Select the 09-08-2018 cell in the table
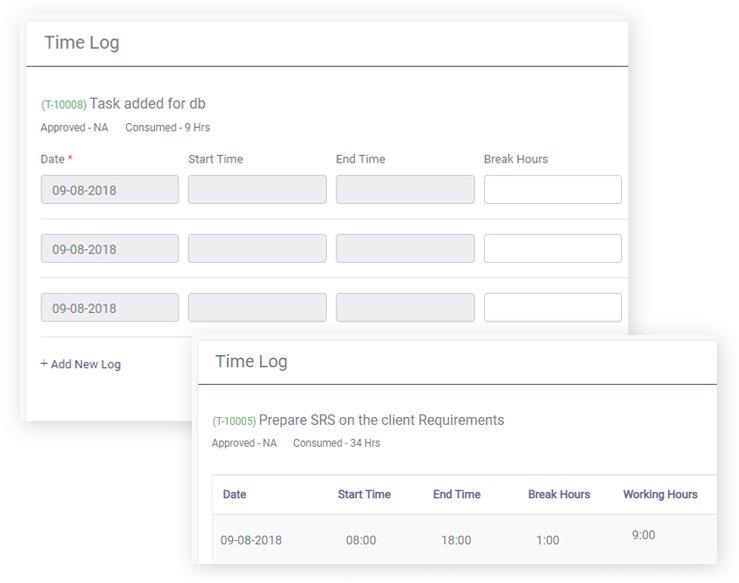The height and width of the screenshot is (583, 739). [x=251, y=540]
